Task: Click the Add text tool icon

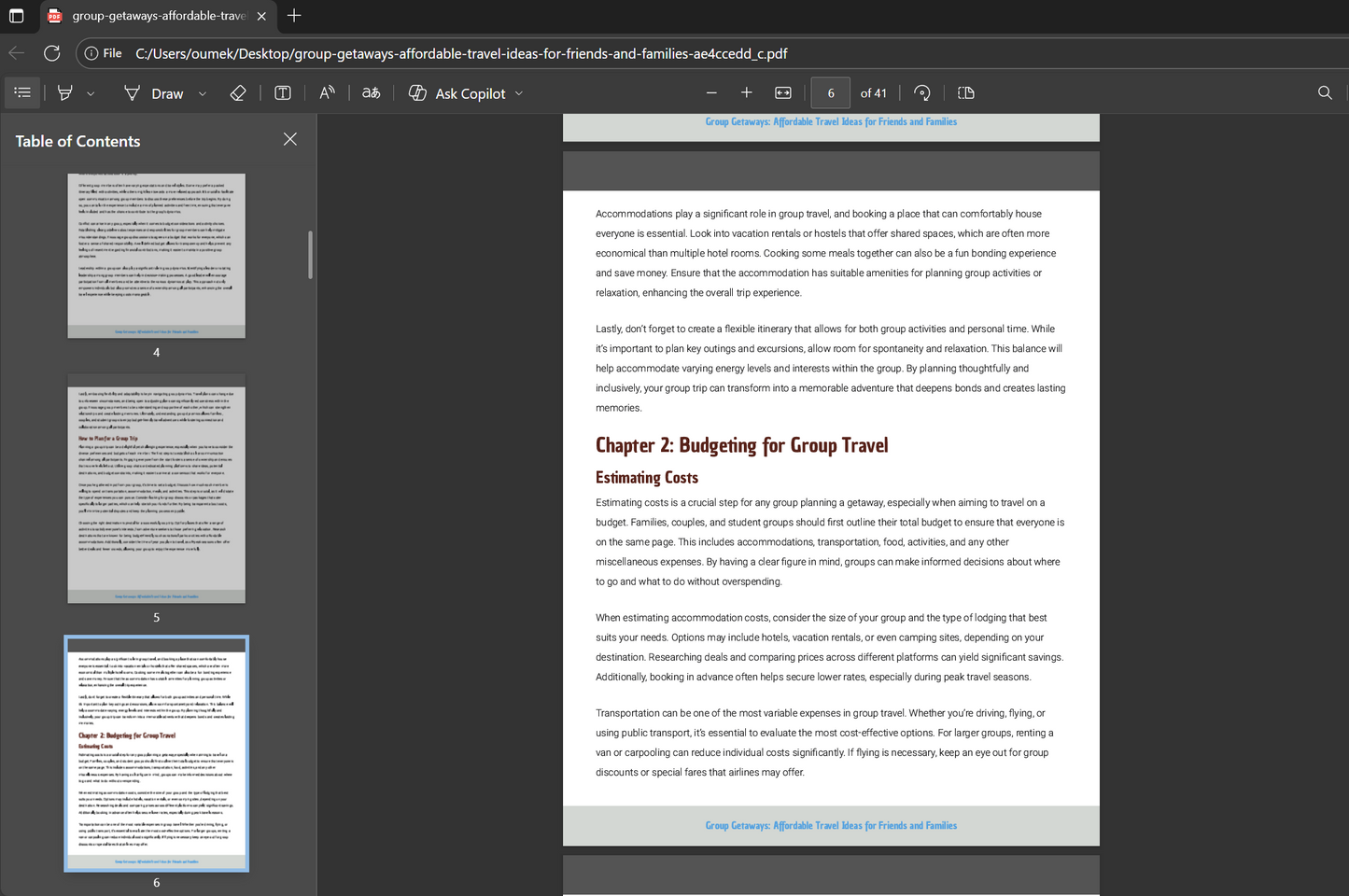Action: click(x=283, y=92)
